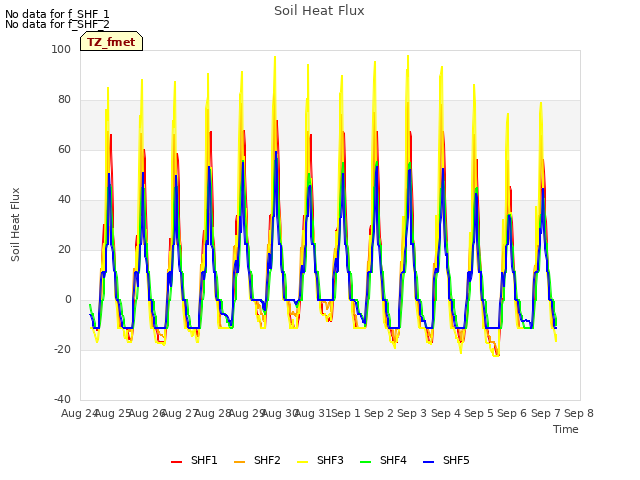
Task: Click the SHF4 legend label
Action: pos(393,460)
